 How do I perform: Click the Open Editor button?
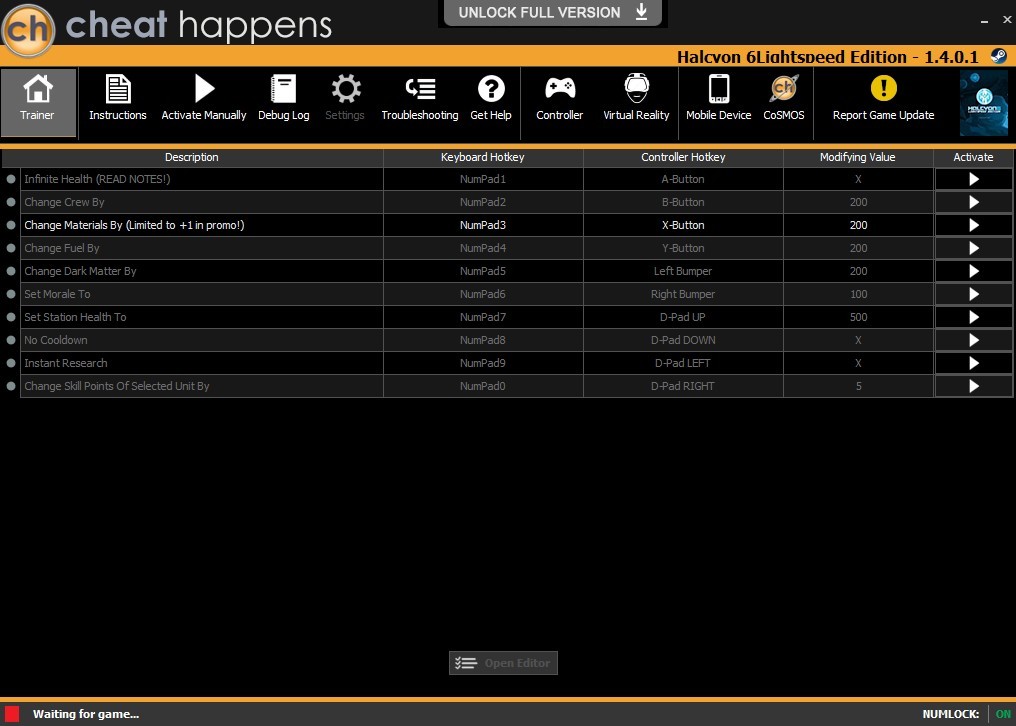click(503, 663)
